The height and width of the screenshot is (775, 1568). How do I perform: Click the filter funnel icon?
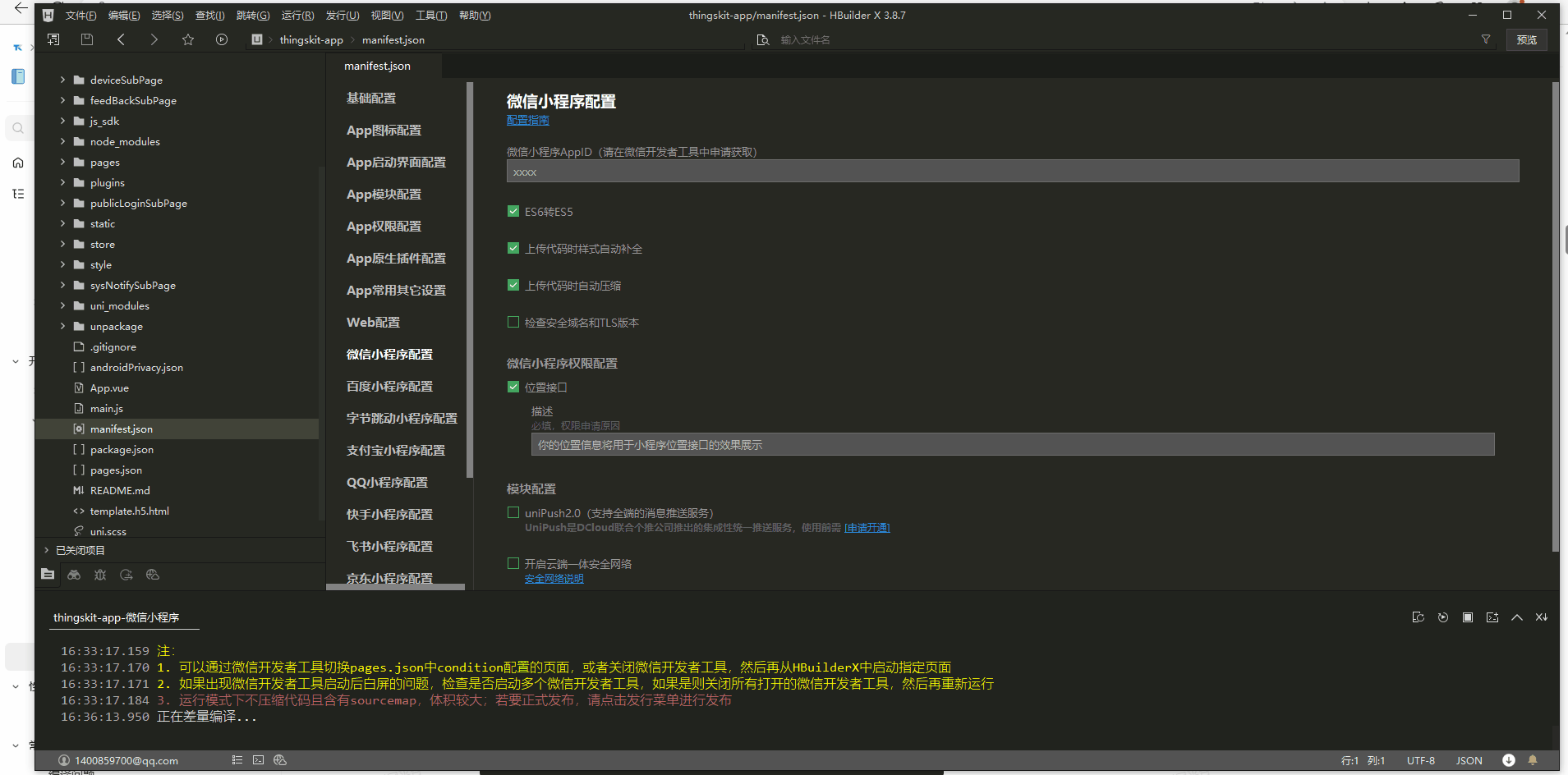(x=1486, y=39)
